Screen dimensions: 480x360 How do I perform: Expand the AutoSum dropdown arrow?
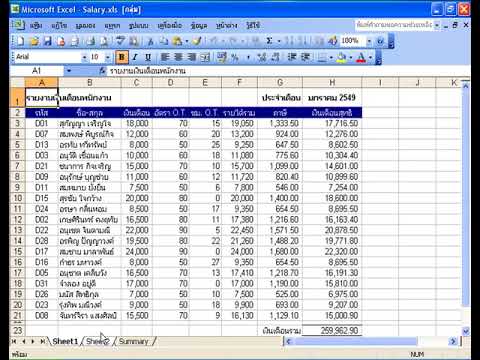pos(279,41)
